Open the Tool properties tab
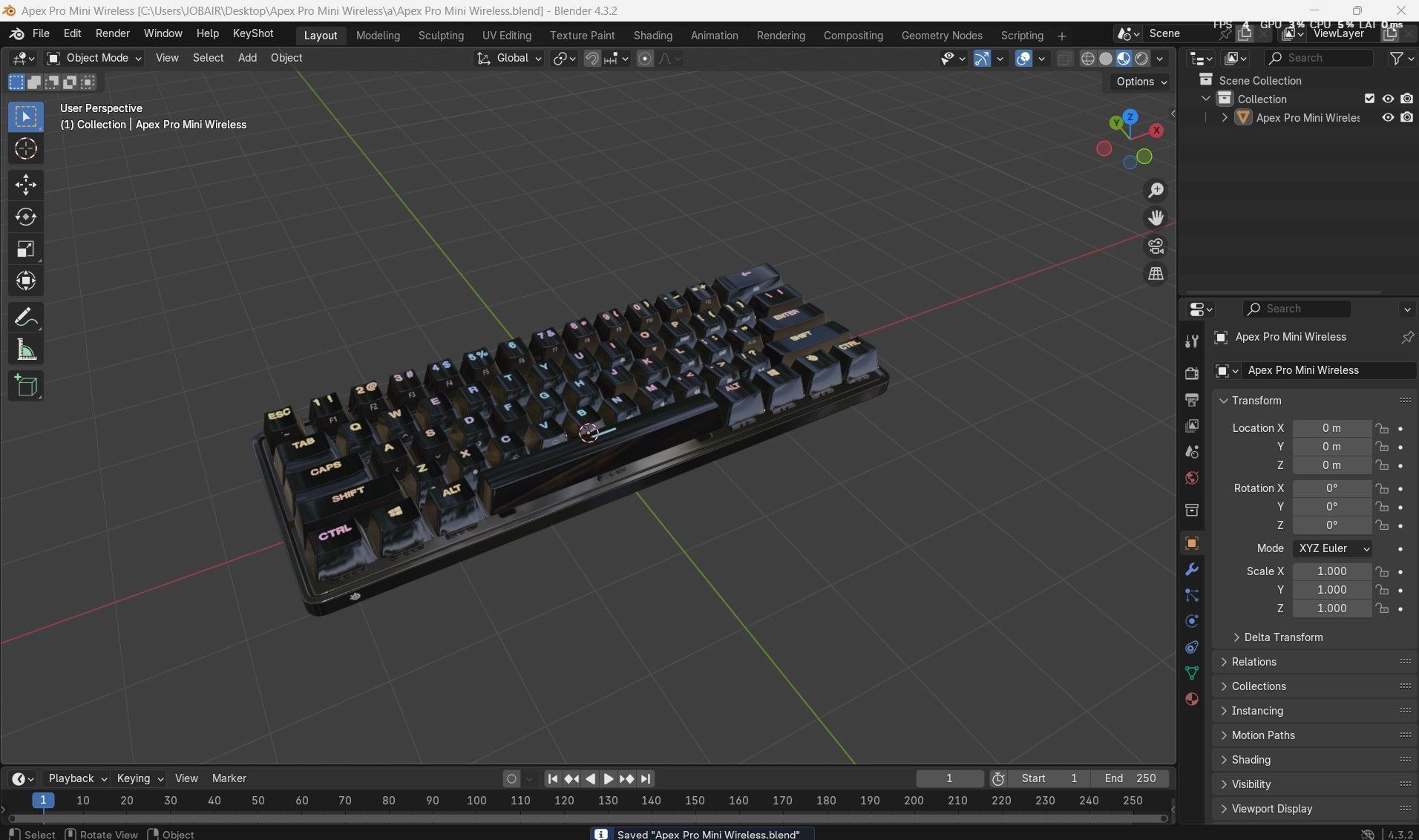Screen dimensions: 1419x840 click(x=1192, y=341)
